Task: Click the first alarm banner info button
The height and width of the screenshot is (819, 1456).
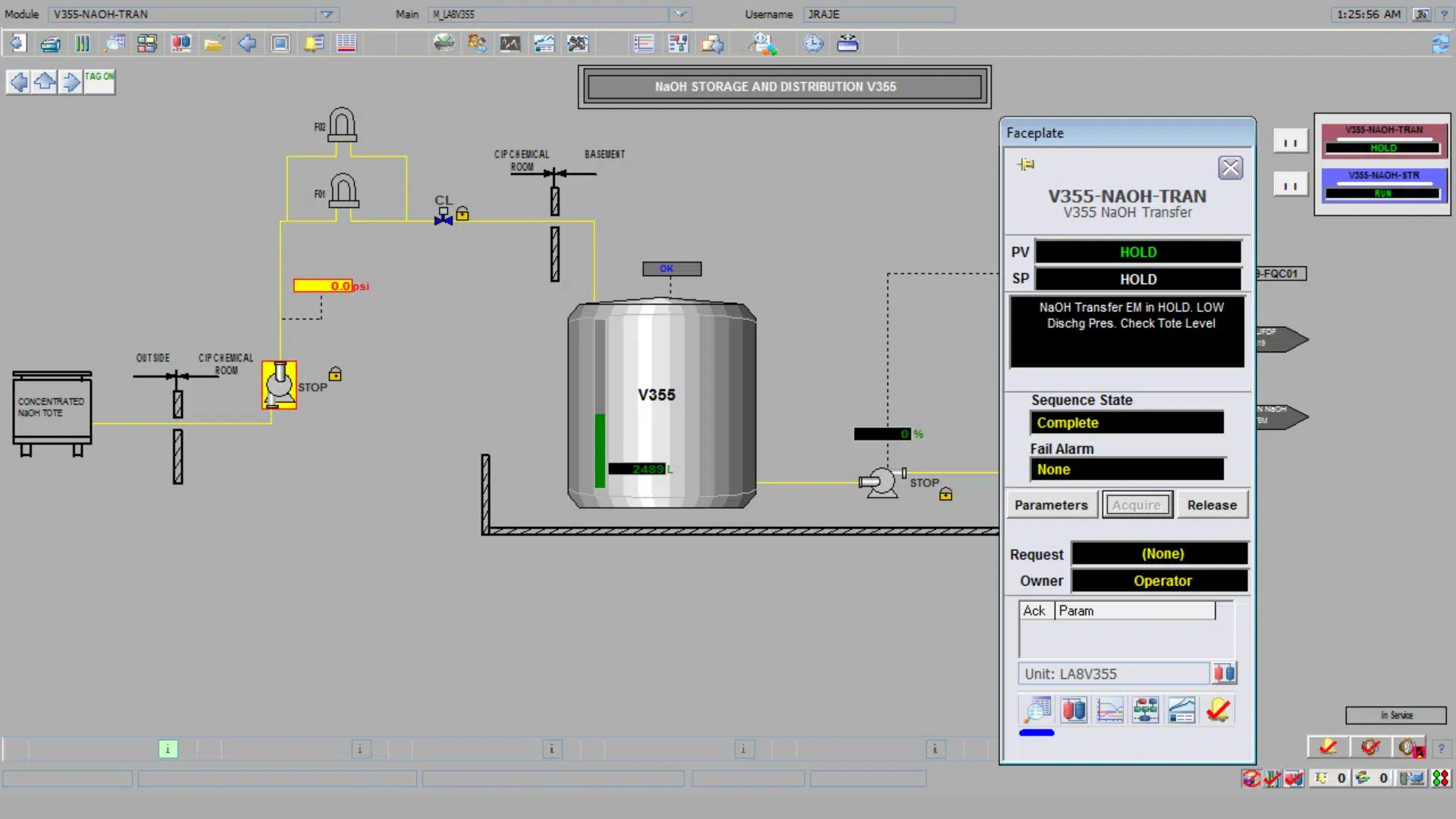Action: 168,749
